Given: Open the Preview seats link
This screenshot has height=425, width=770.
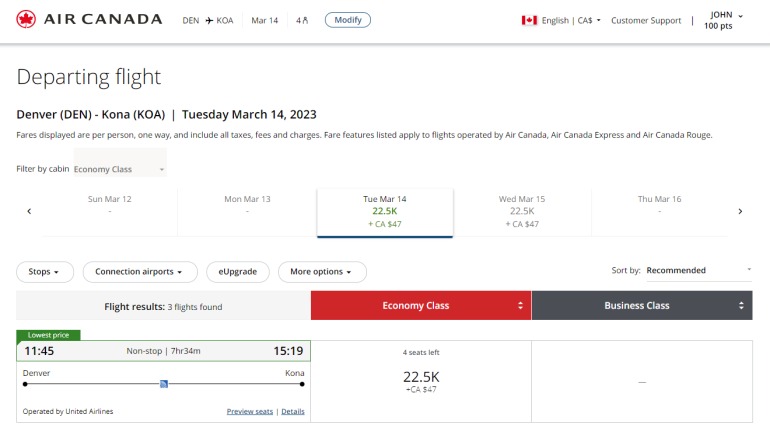Looking at the screenshot, I should pos(250,411).
